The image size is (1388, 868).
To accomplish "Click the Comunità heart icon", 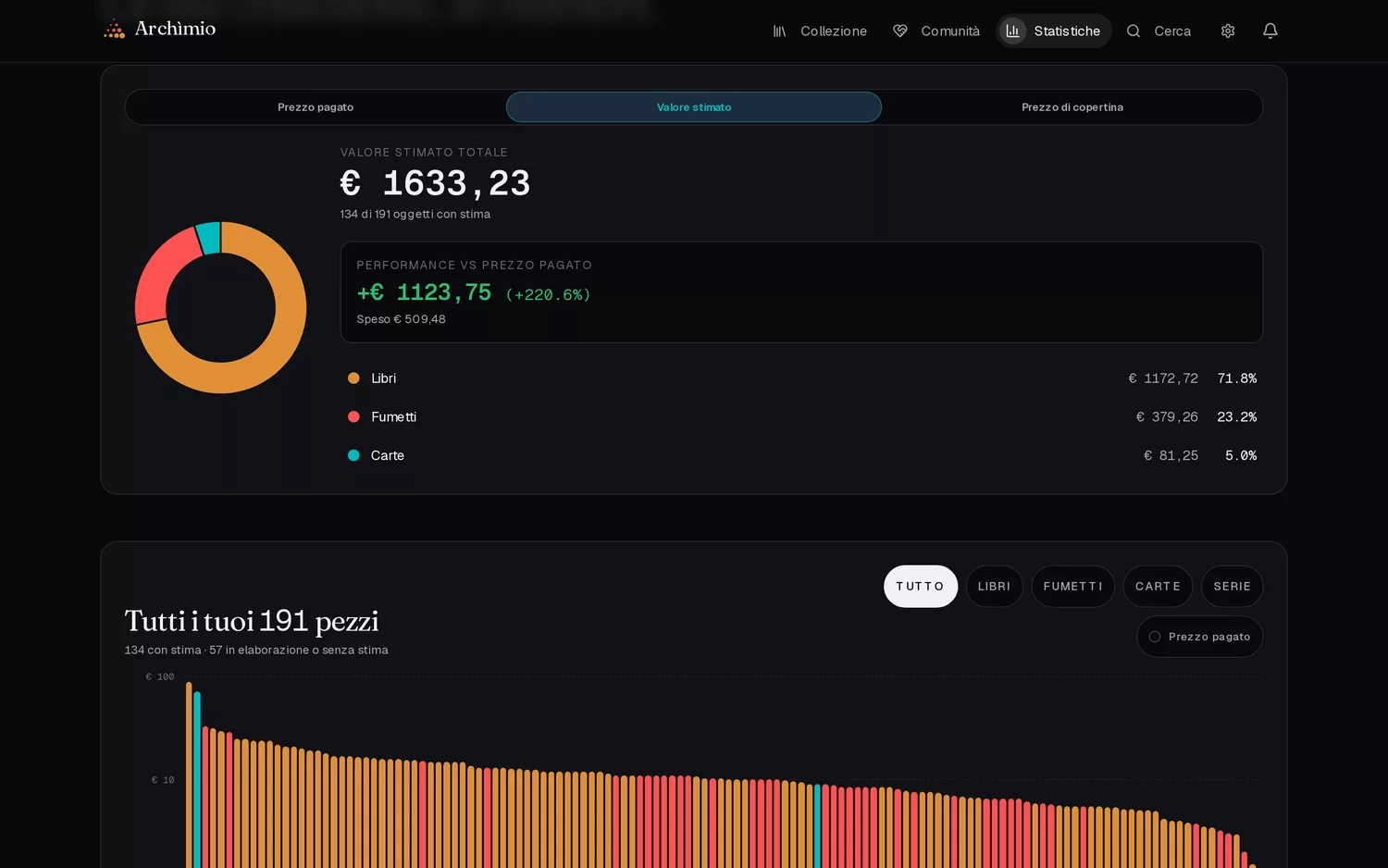I will (x=900, y=31).
